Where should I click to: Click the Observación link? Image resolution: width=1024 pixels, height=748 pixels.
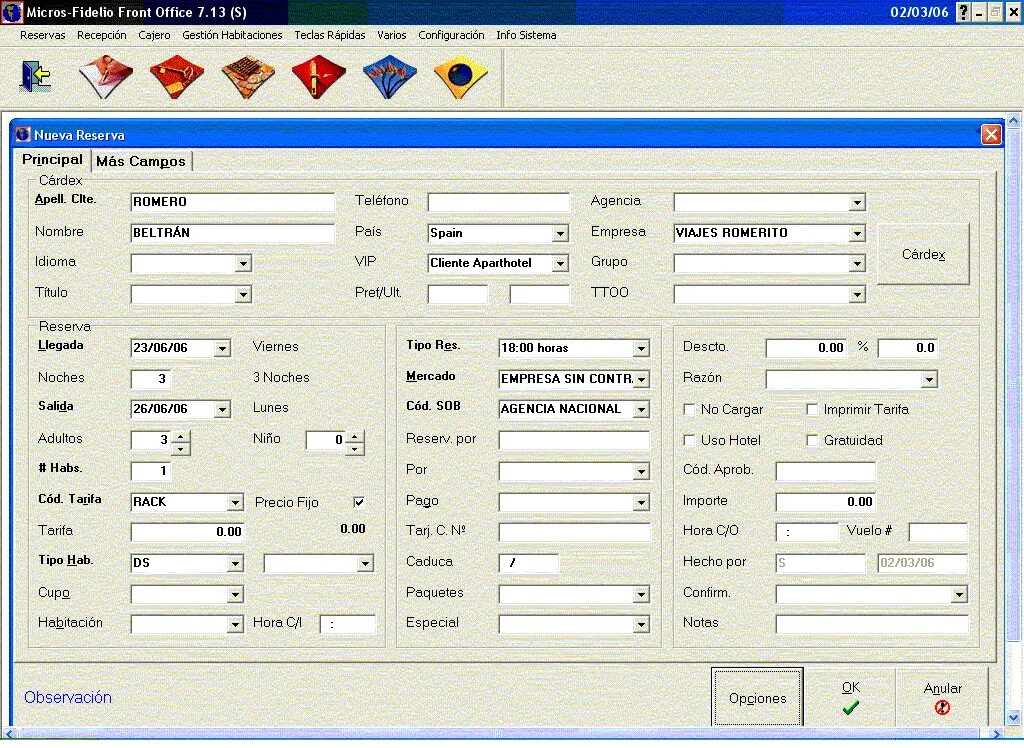pyautogui.click(x=68, y=697)
